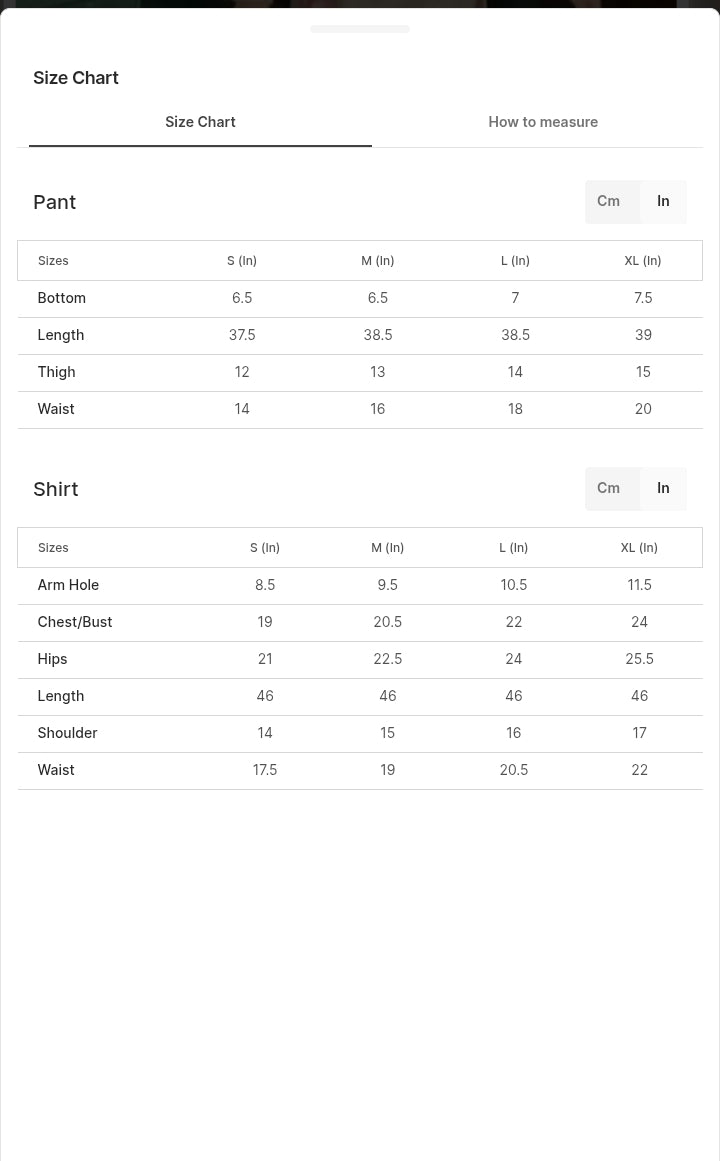Switch to the How to measure tab
Viewport: 720px width, 1161px height.
(543, 122)
